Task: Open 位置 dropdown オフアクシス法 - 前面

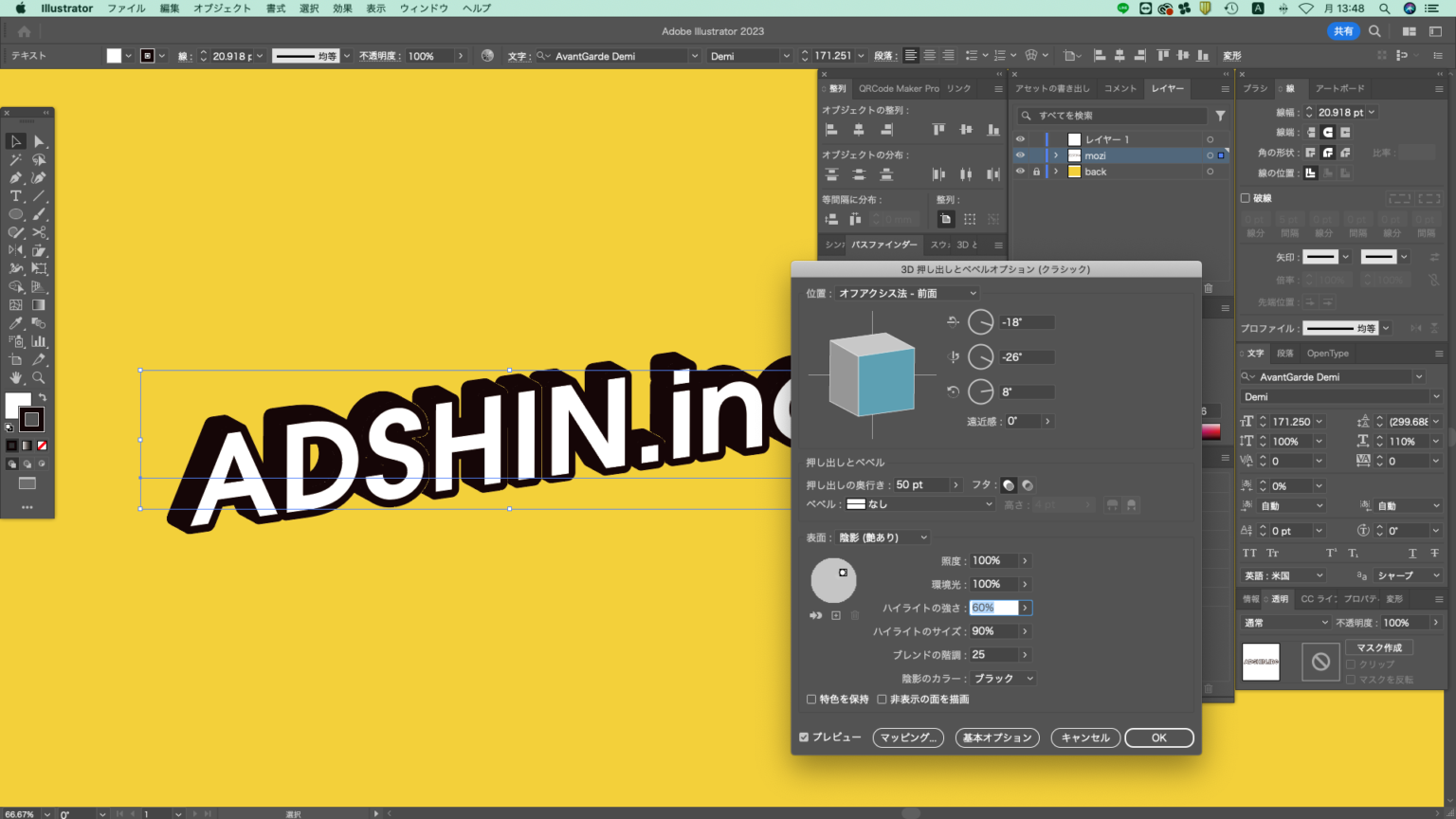Action: 906,294
